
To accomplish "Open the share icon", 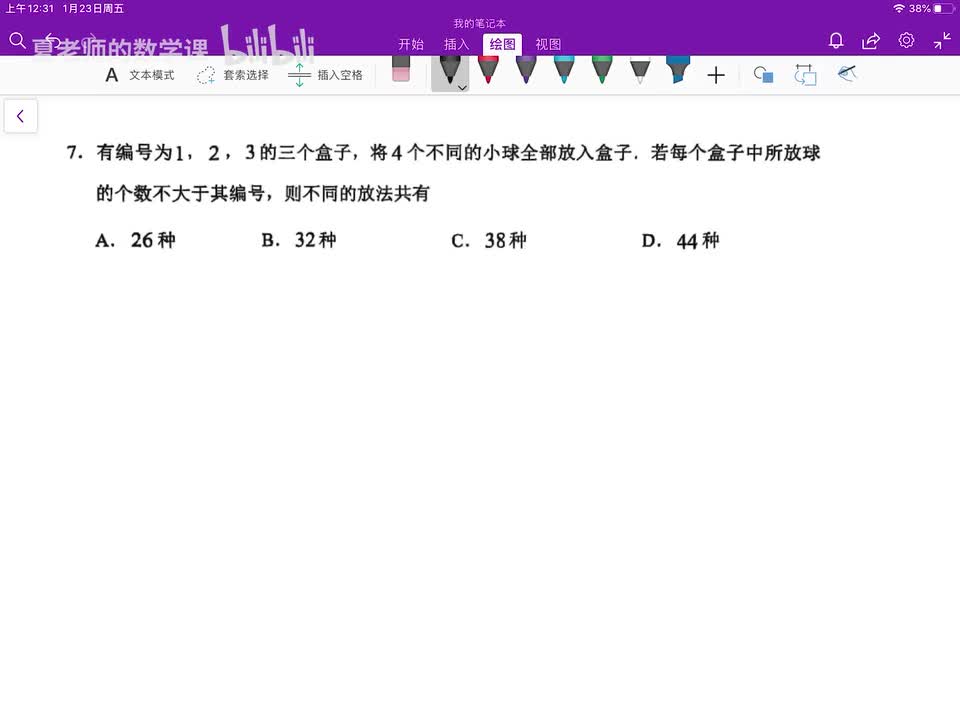I will pos(871,41).
